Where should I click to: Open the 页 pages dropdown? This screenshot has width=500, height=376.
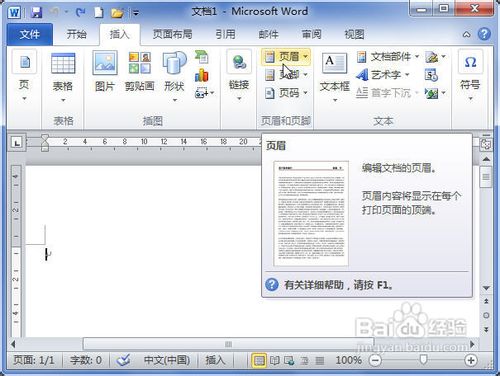tap(24, 76)
